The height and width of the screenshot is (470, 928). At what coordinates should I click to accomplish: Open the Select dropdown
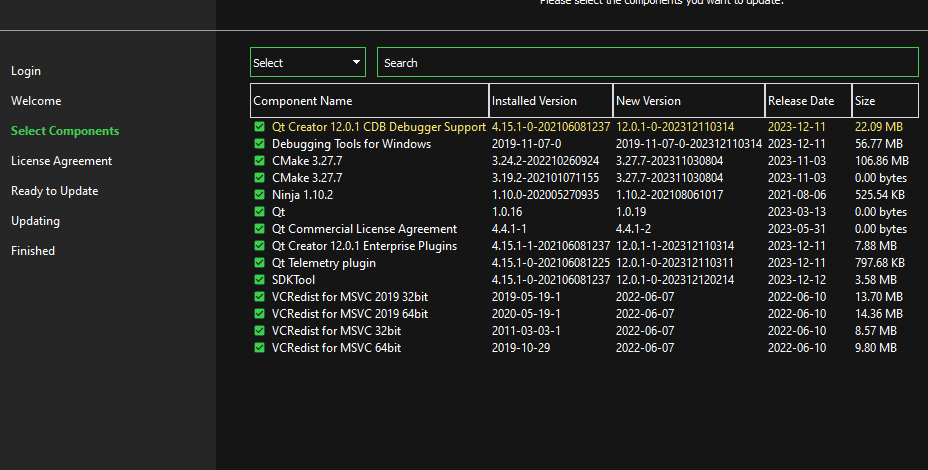(308, 62)
